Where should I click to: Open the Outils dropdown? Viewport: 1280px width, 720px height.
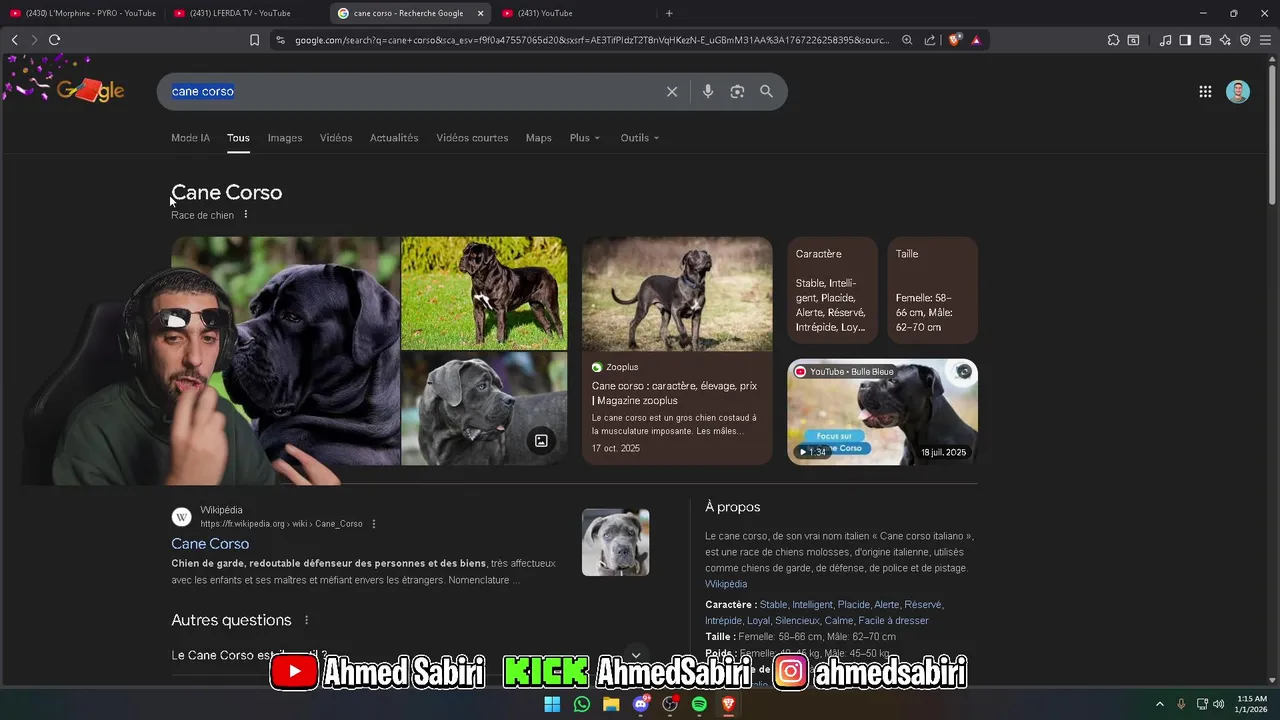pos(640,138)
